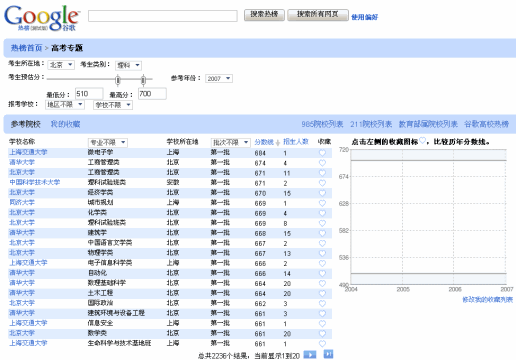Focus the Google search text box
Screen dimensions: 516x360
[163, 16]
